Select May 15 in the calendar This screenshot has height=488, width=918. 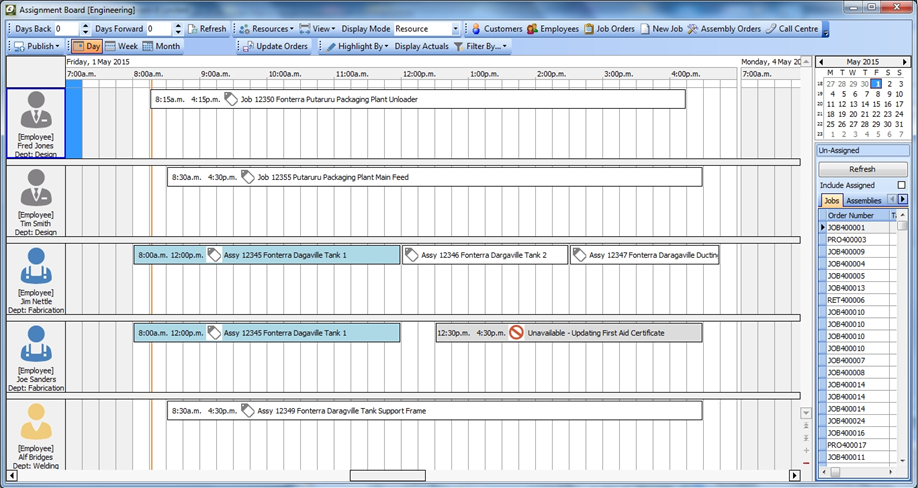[x=877, y=104]
